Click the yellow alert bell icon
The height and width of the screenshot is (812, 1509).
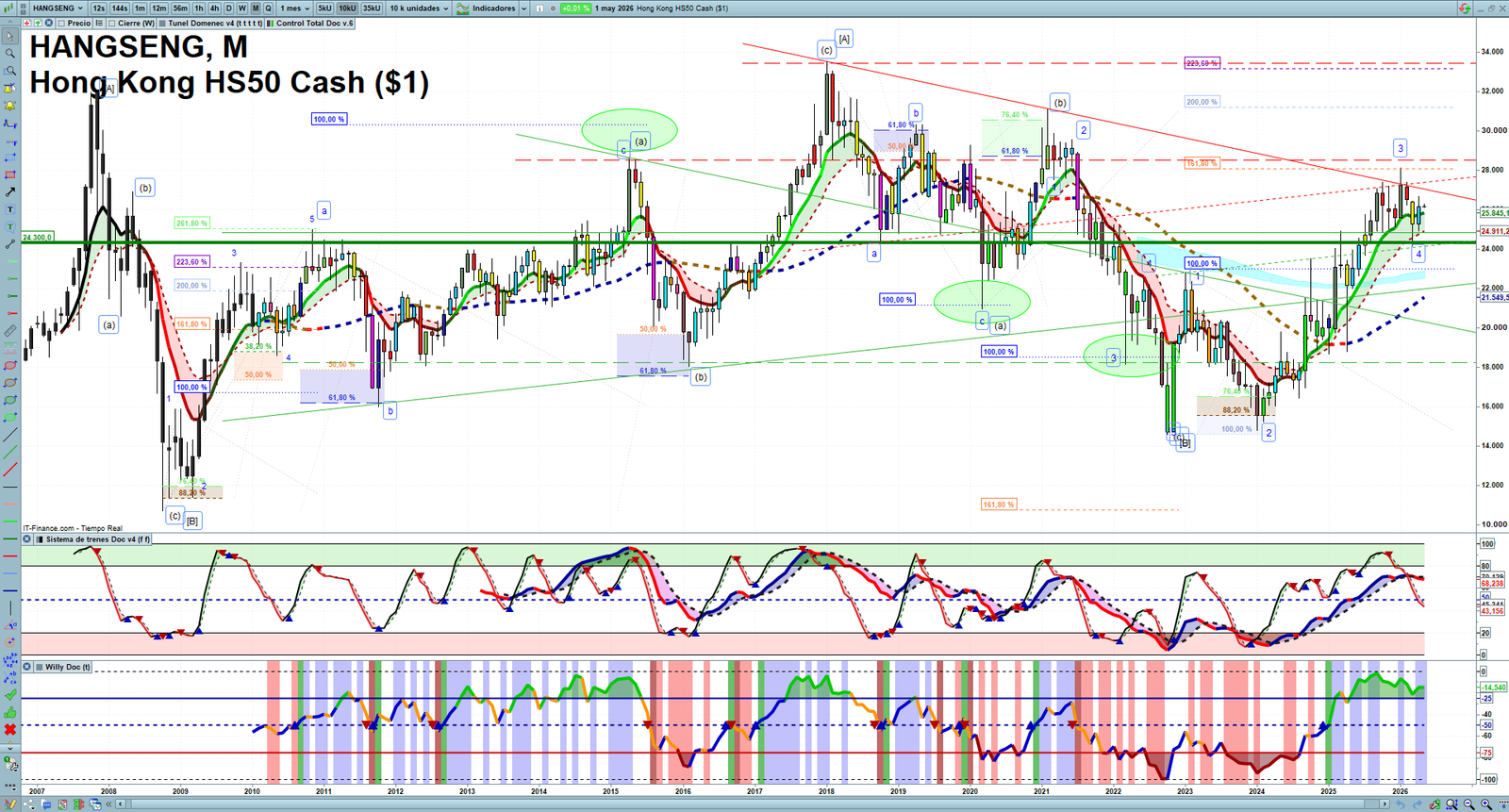pos(10,106)
